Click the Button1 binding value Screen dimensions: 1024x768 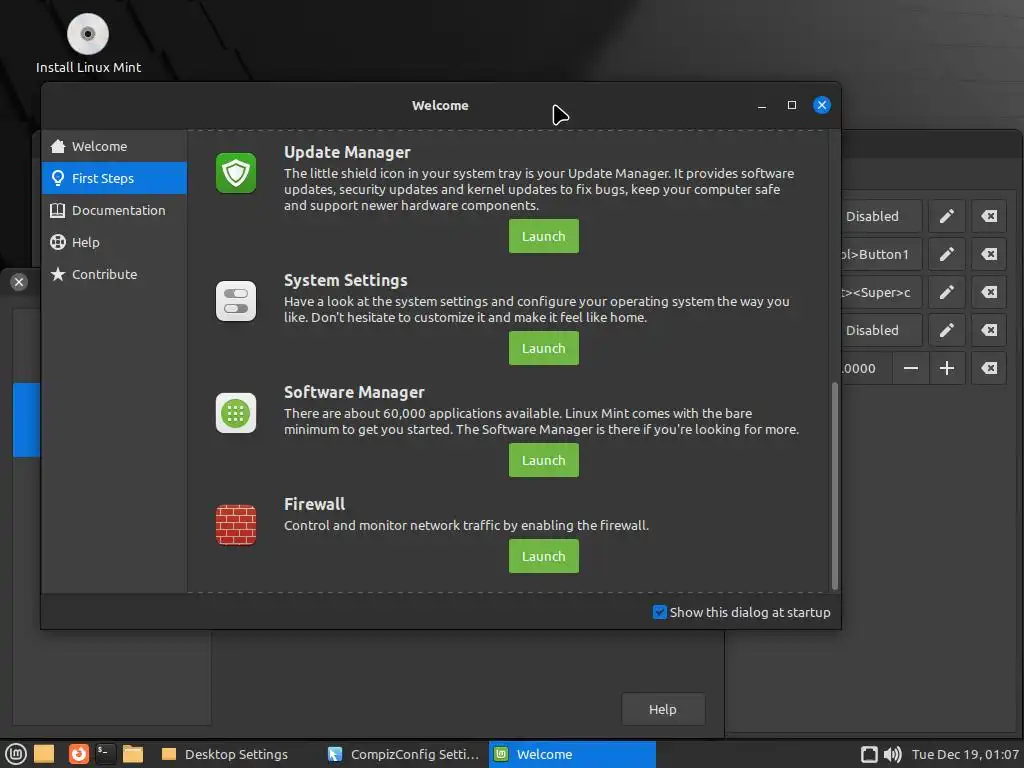click(882, 254)
